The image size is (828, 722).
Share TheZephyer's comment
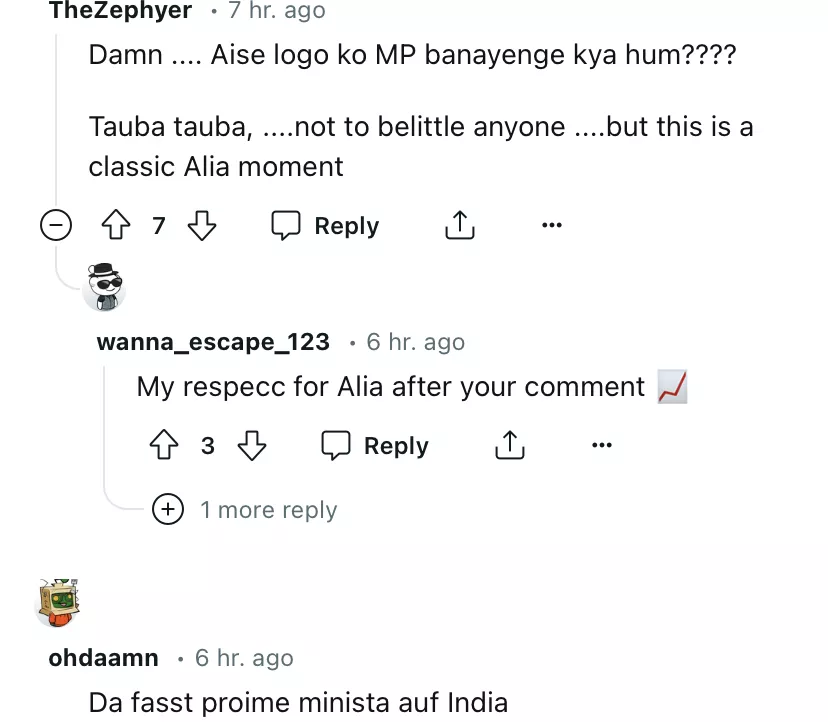(459, 226)
